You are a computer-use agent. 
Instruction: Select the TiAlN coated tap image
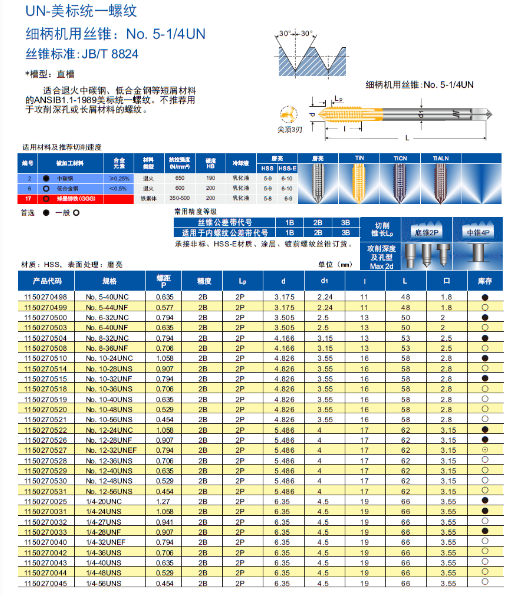point(440,183)
